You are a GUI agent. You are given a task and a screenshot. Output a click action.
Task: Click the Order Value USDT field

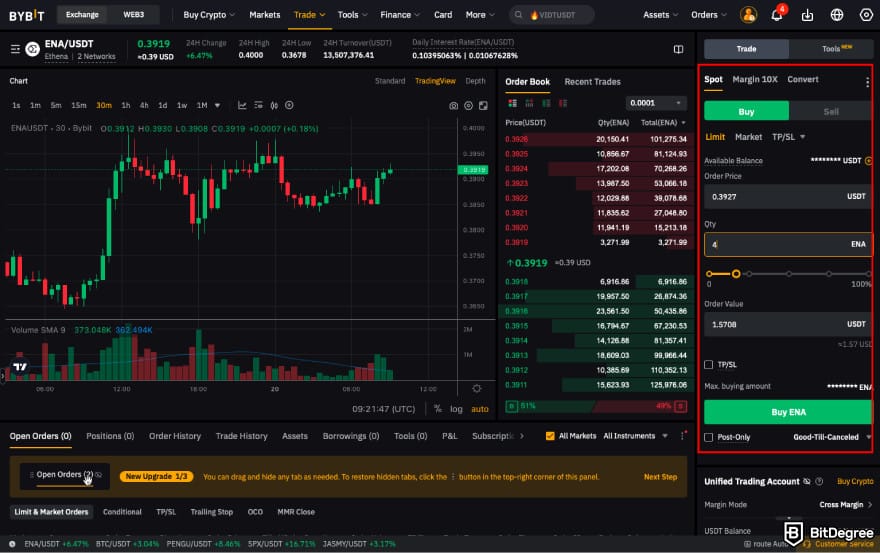click(x=788, y=325)
